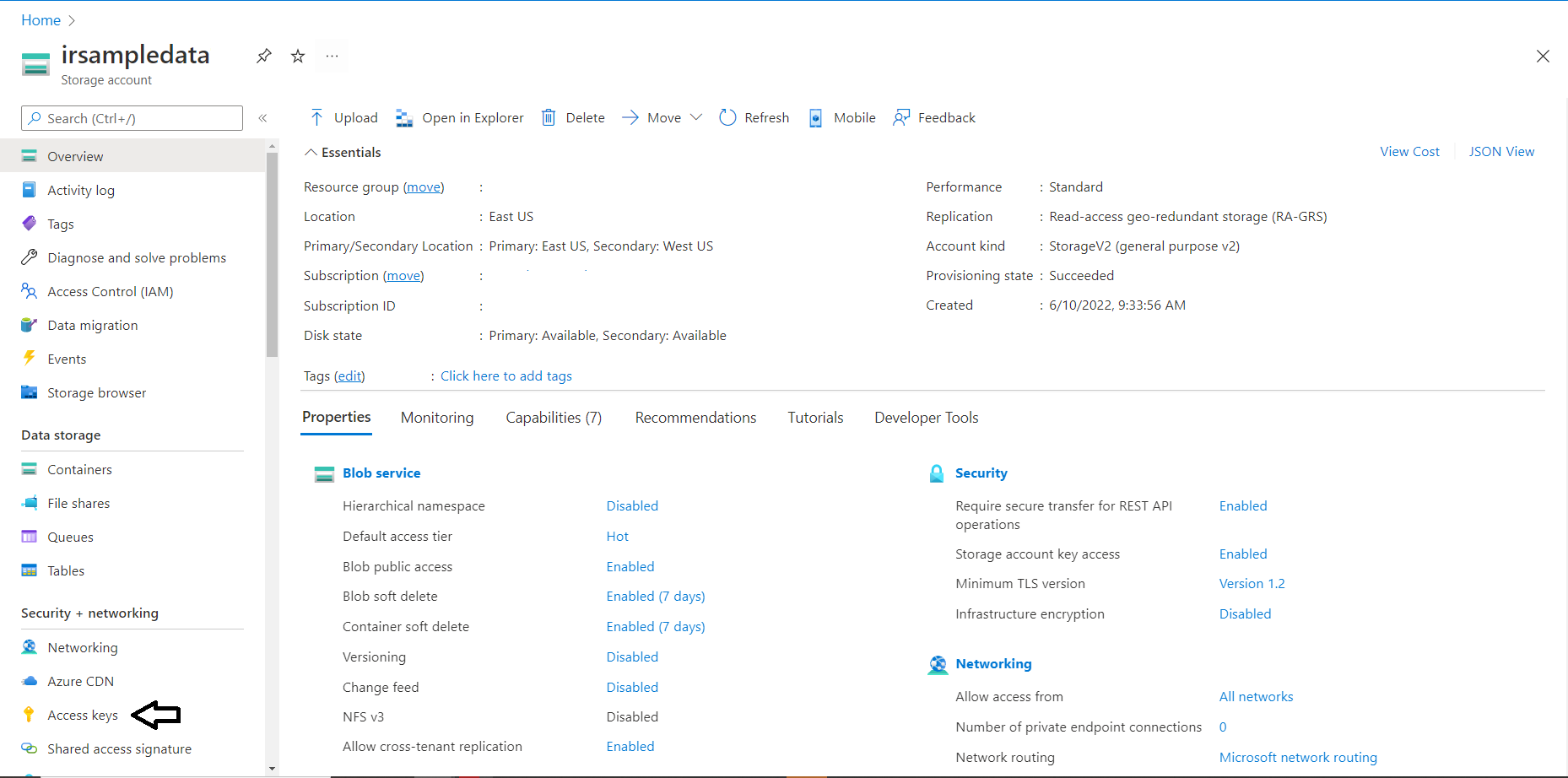Switch to the Monitoring tab

click(x=436, y=417)
